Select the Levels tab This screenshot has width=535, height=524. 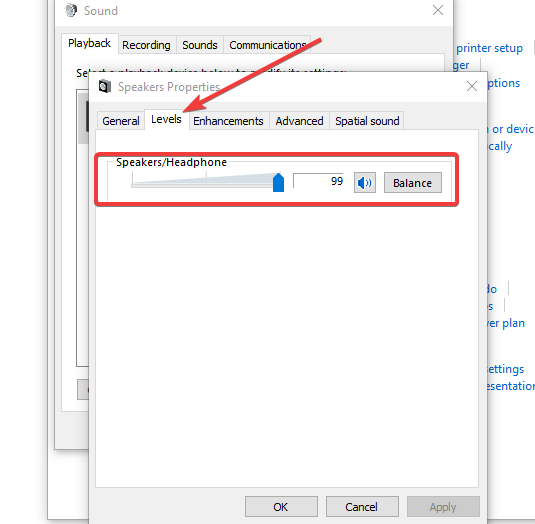[x=167, y=119]
